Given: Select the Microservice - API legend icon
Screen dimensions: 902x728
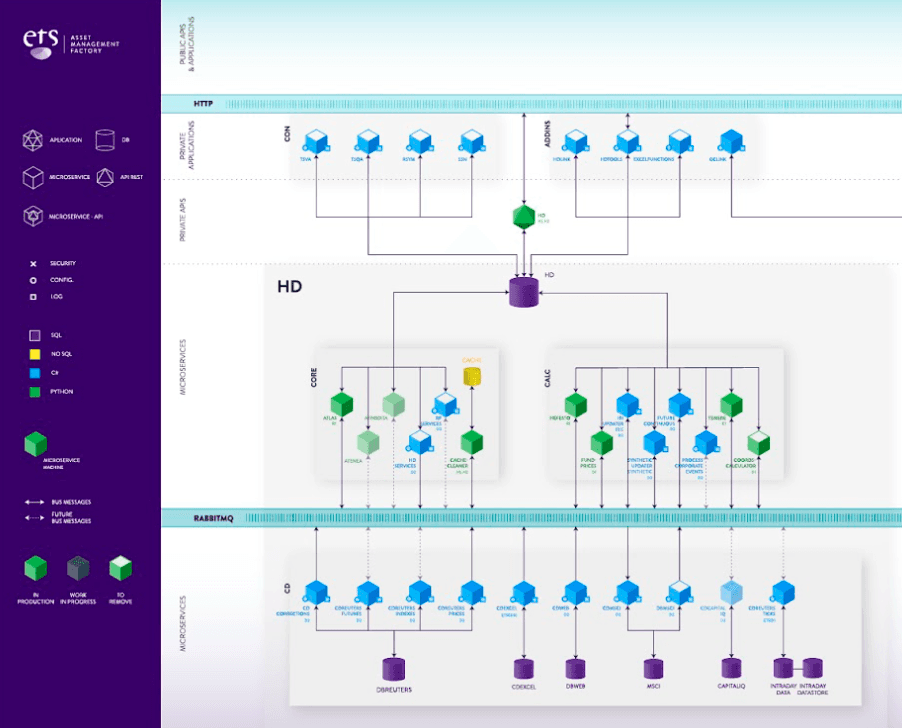Looking at the screenshot, I should [x=33, y=216].
